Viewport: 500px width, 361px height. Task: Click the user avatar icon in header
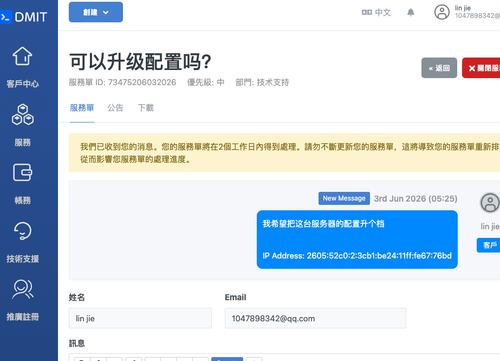pyautogui.click(x=442, y=12)
